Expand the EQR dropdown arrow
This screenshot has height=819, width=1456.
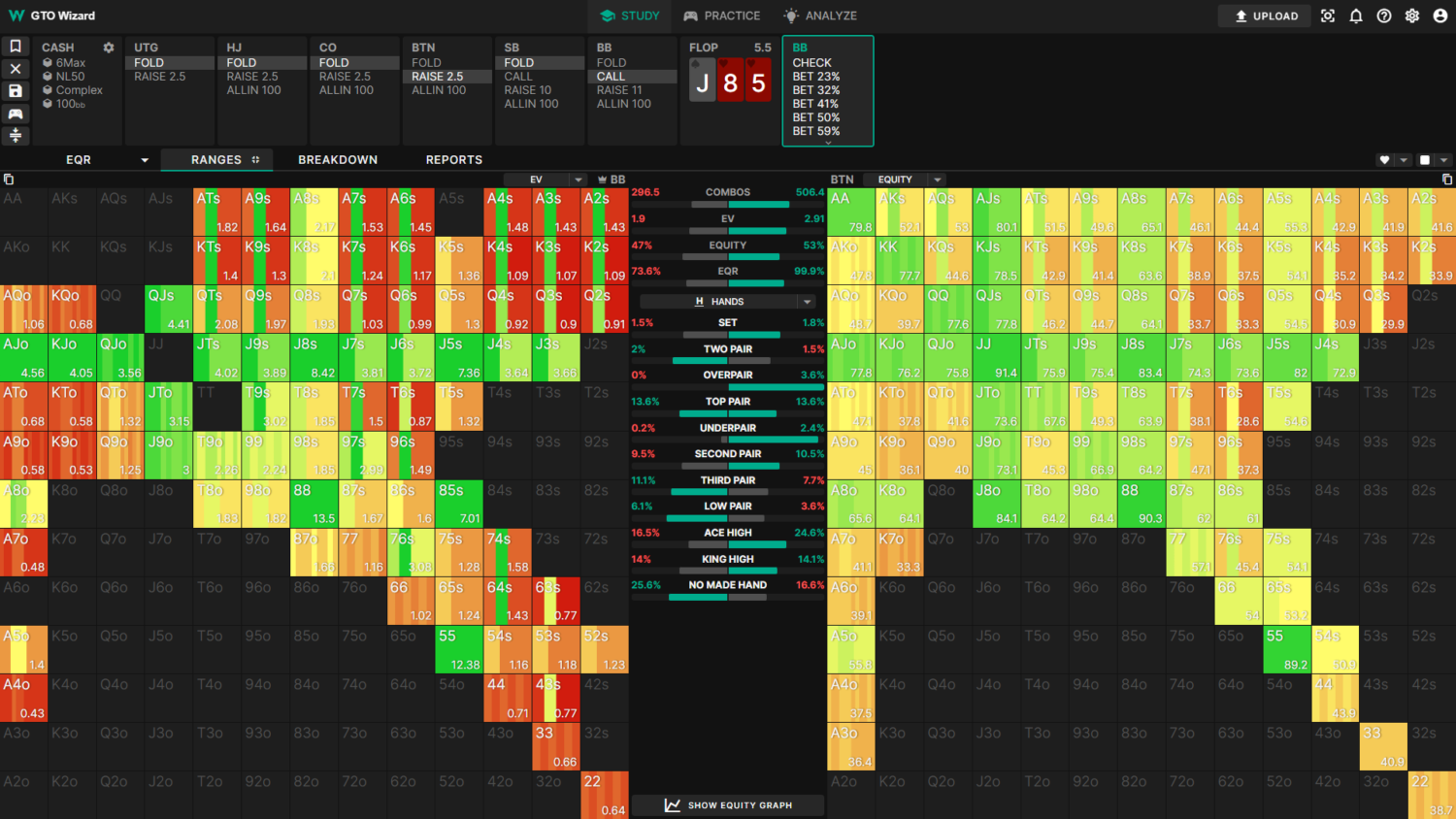pyautogui.click(x=145, y=160)
